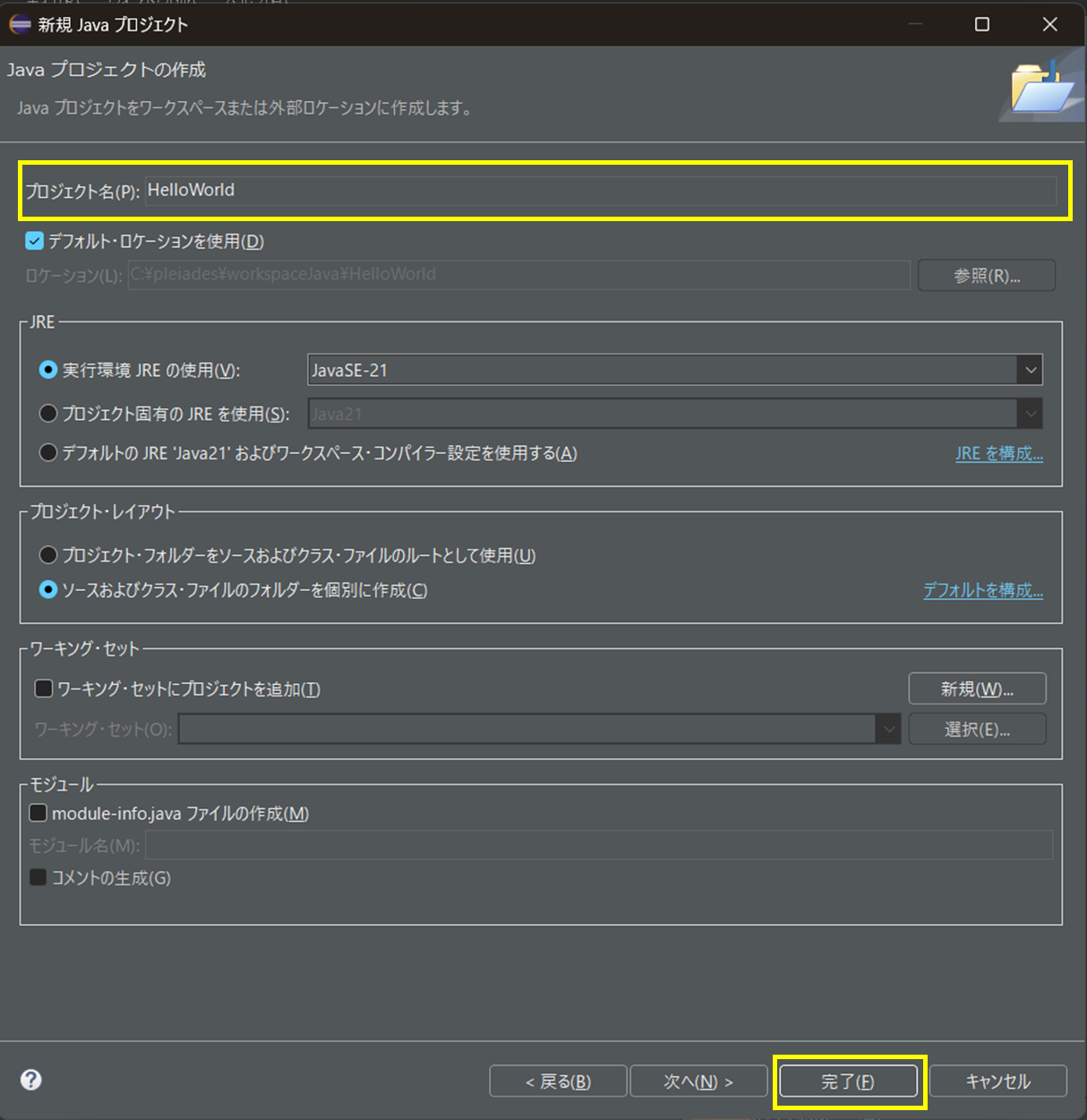This screenshot has width=1087, height=1120.
Task: Maximize the 新規 Java プロジェクト dialog
Action: point(982,24)
